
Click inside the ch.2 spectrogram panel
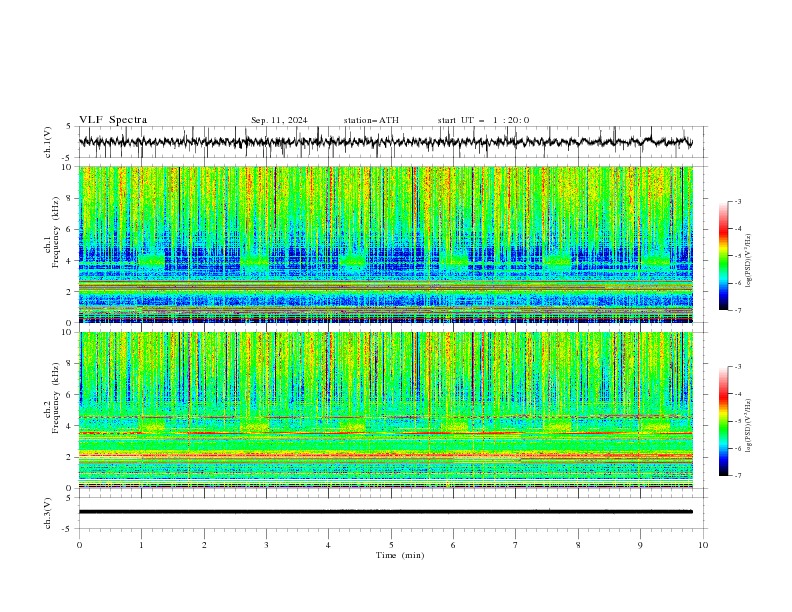coord(386,410)
